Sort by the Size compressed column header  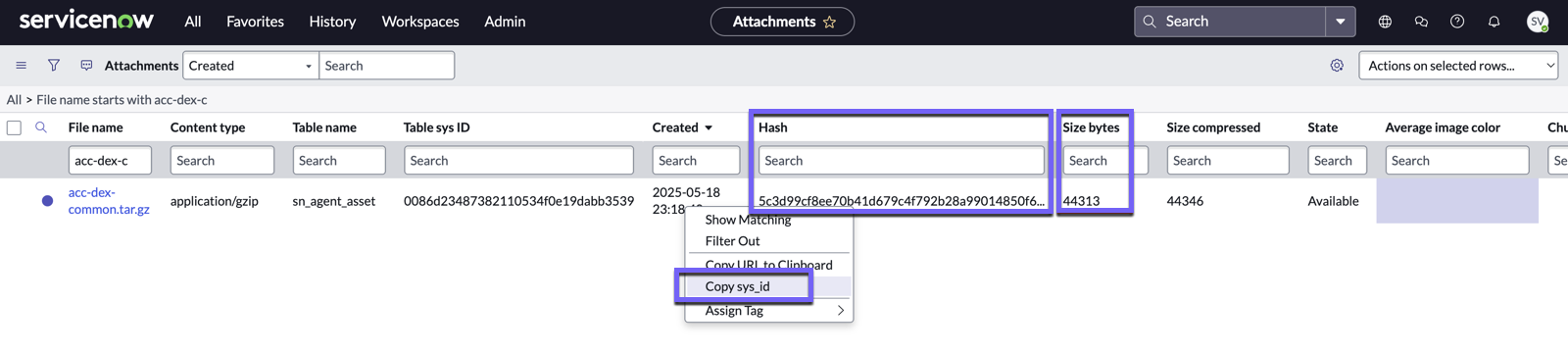point(1213,127)
